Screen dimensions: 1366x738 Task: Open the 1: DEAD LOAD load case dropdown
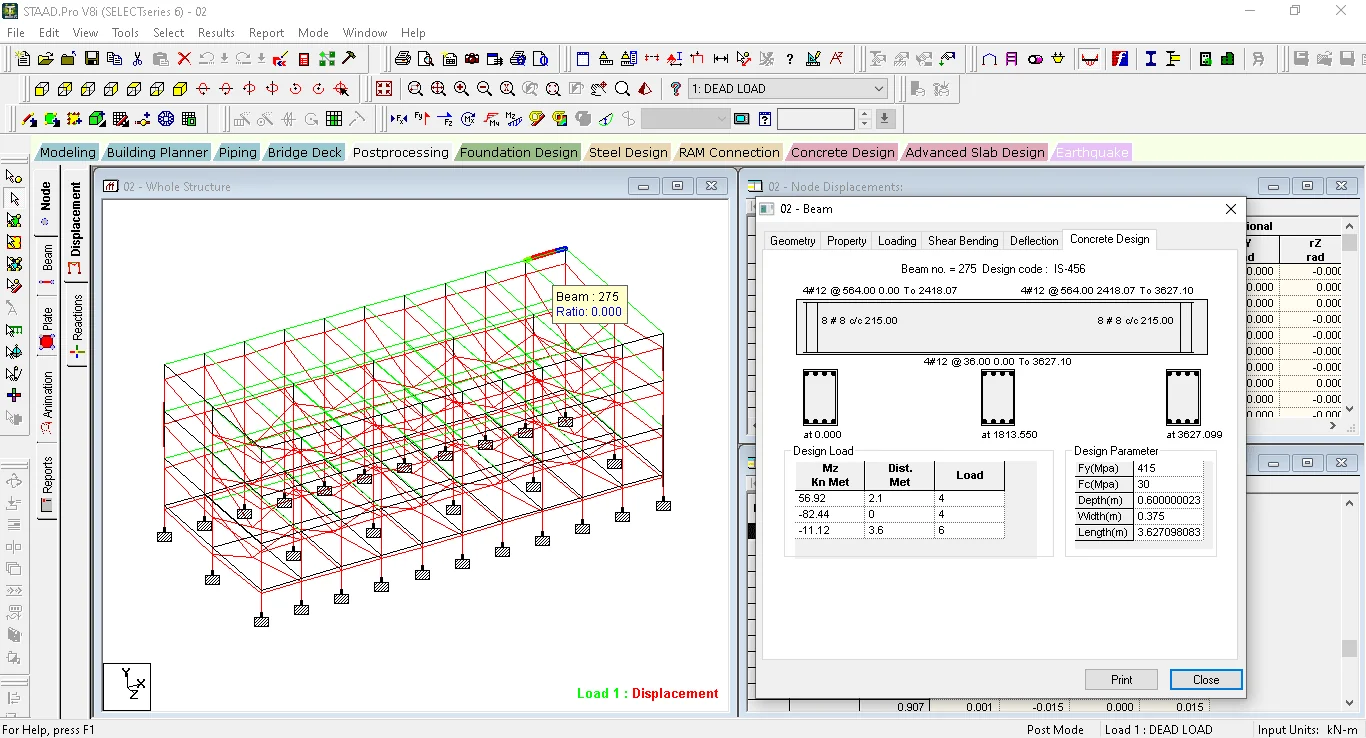tap(788, 89)
